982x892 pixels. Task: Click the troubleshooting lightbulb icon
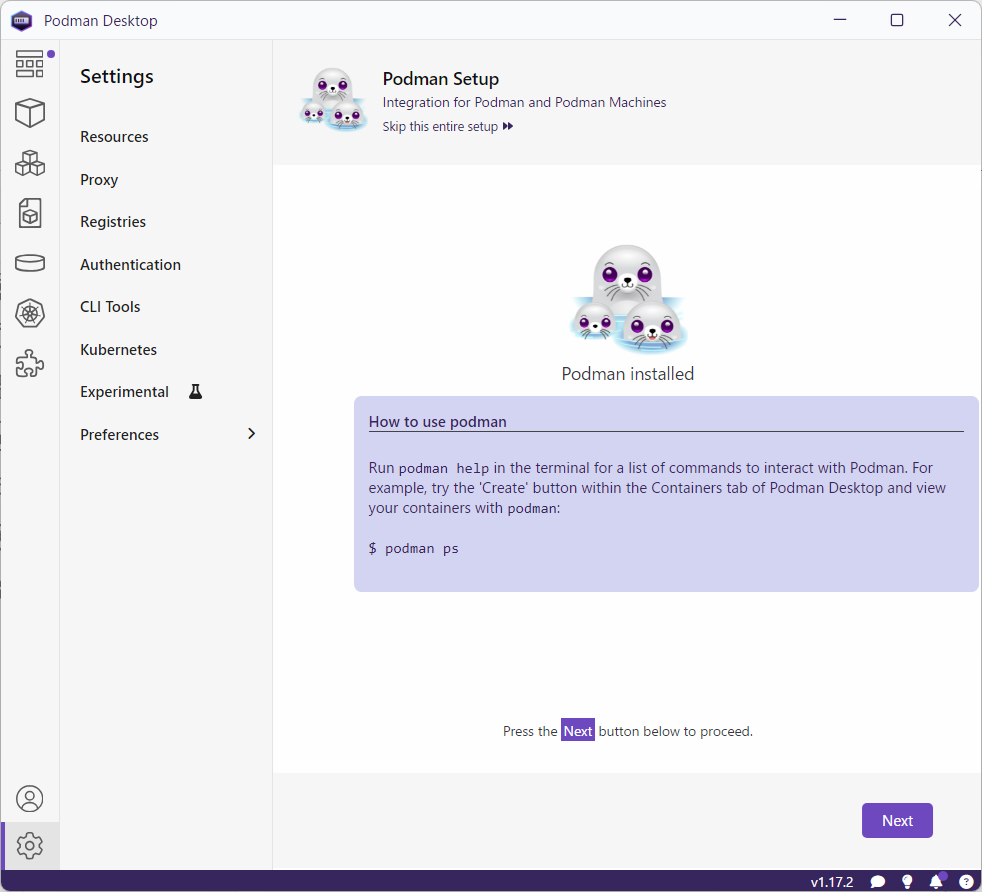(907, 881)
